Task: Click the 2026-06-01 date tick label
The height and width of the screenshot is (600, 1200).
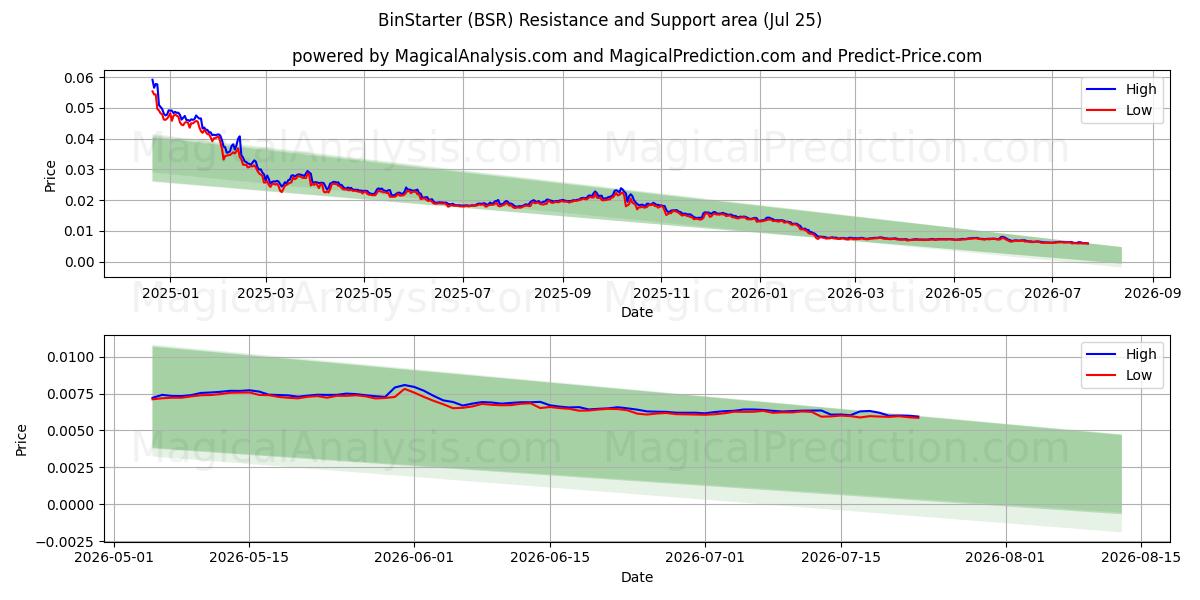Action: tap(414, 558)
